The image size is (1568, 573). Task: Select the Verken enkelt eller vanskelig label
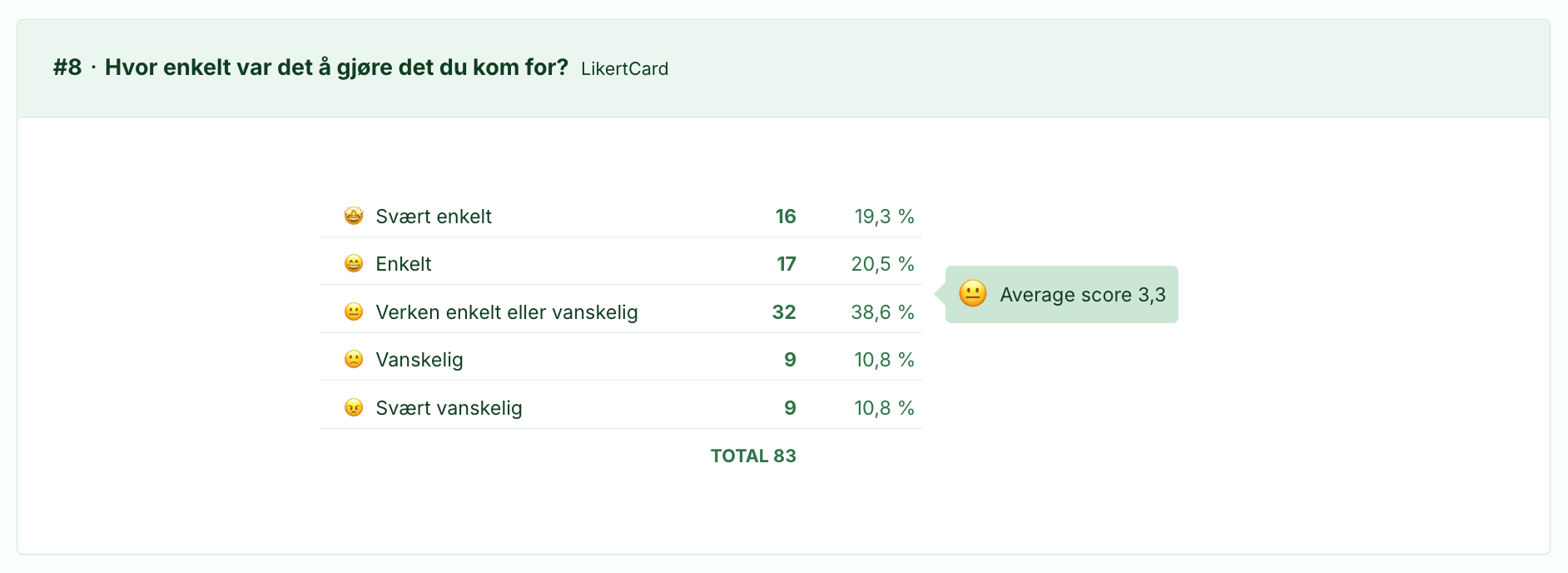507,312
